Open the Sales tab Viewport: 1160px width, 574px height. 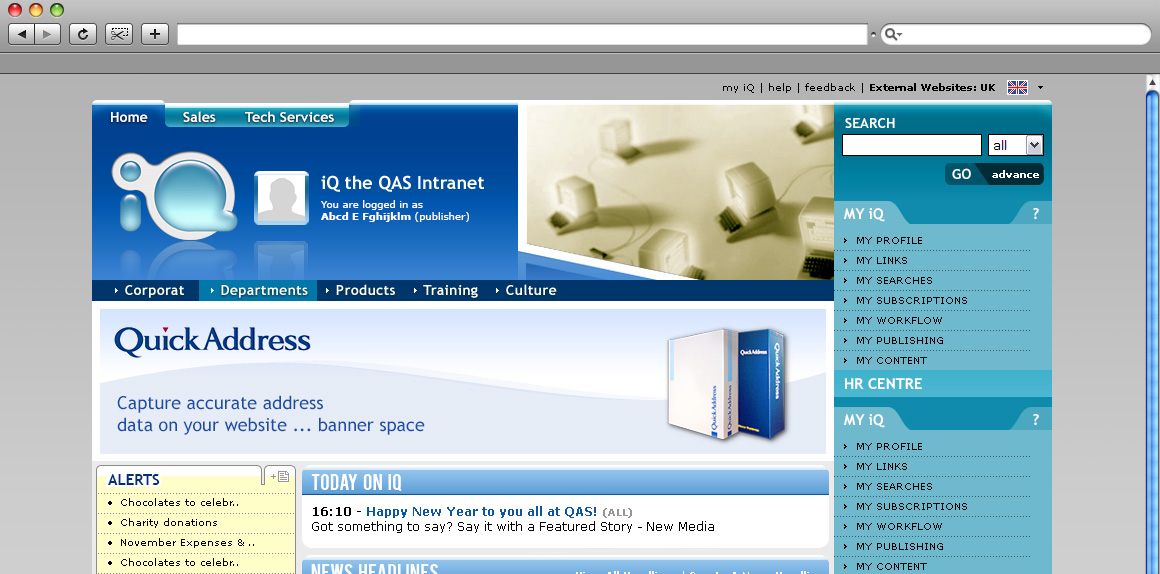click(x=199, y=117)
